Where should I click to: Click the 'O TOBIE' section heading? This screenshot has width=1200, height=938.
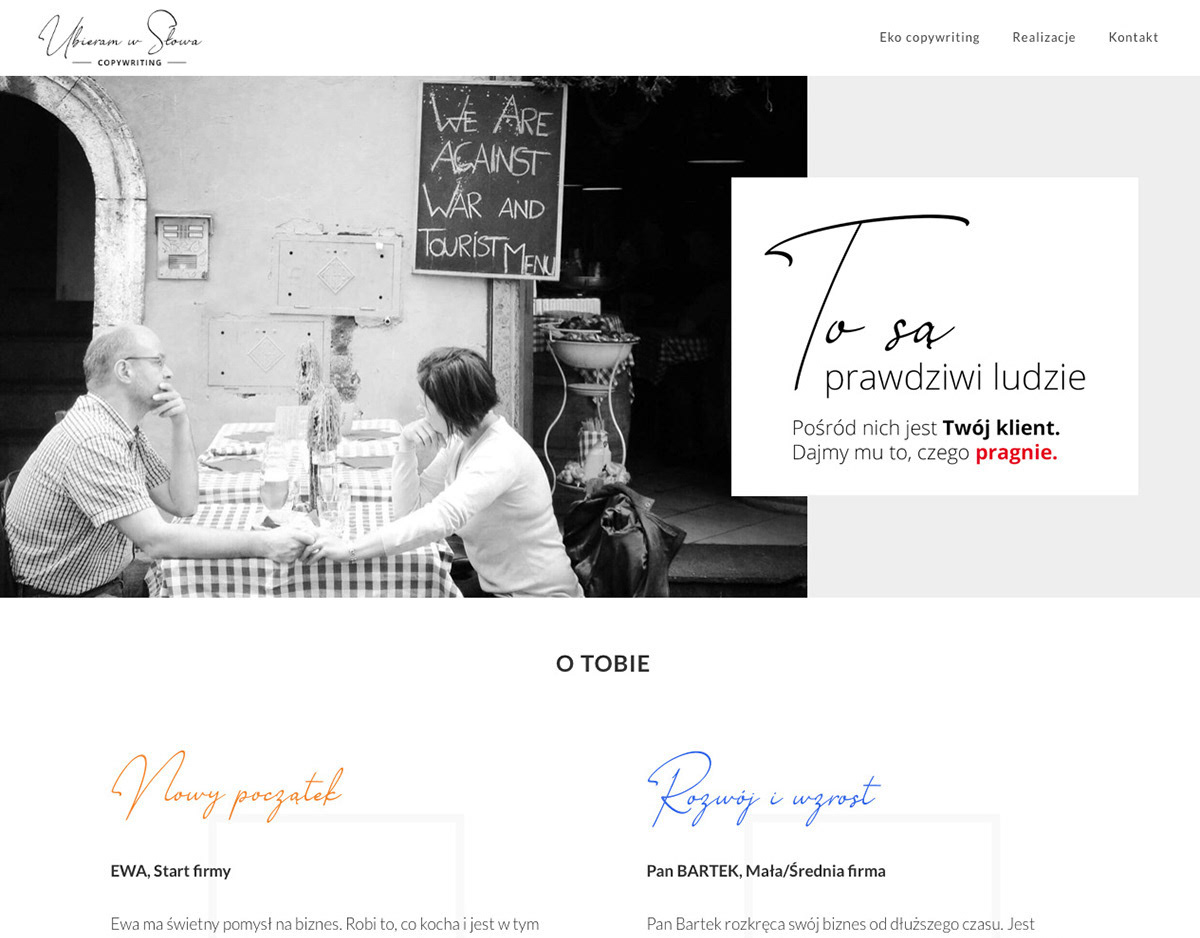pos(603,664)
